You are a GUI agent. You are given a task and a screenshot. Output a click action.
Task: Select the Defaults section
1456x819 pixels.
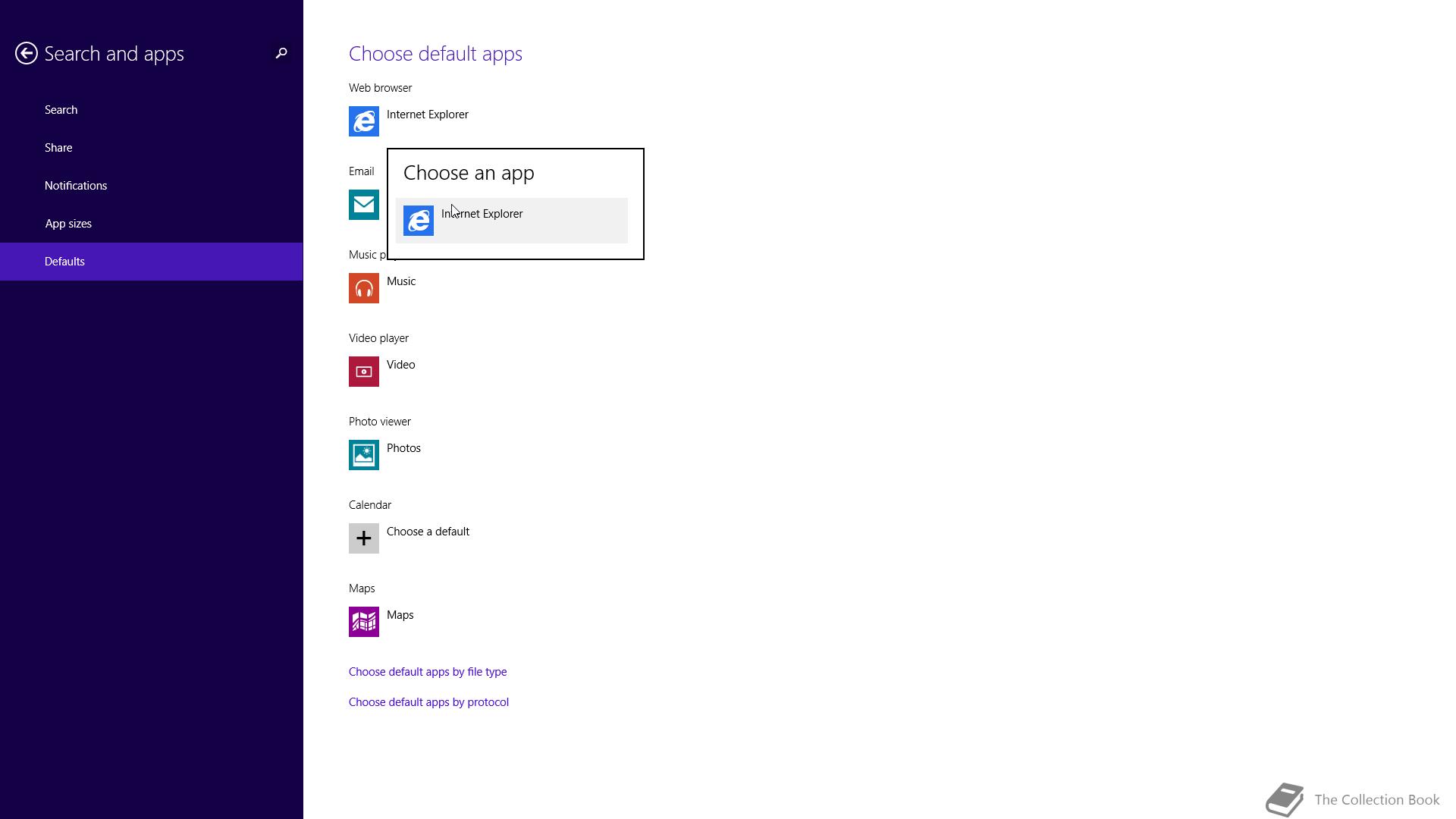(x=152, y=262)
